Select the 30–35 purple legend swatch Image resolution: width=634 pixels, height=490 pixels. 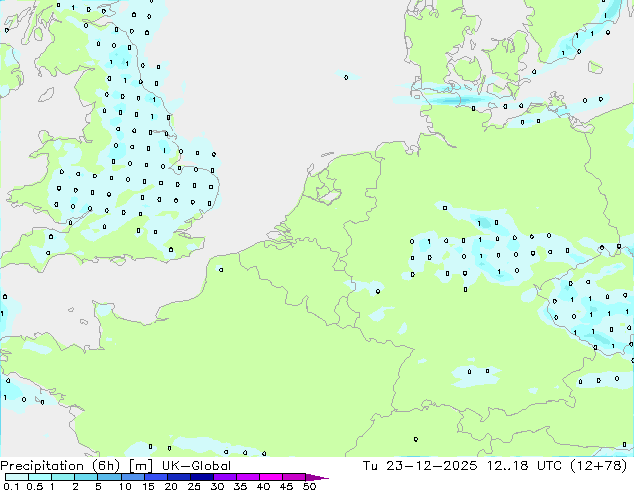click(225, 477)
